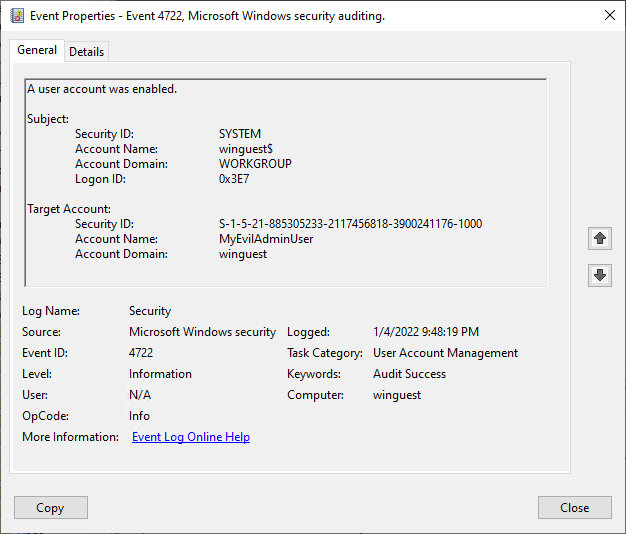Image resolution: width=626 pixels, height=534 pixels.
Task: Click the Task Category User Account Management value
Action: (x=445, y=353)
